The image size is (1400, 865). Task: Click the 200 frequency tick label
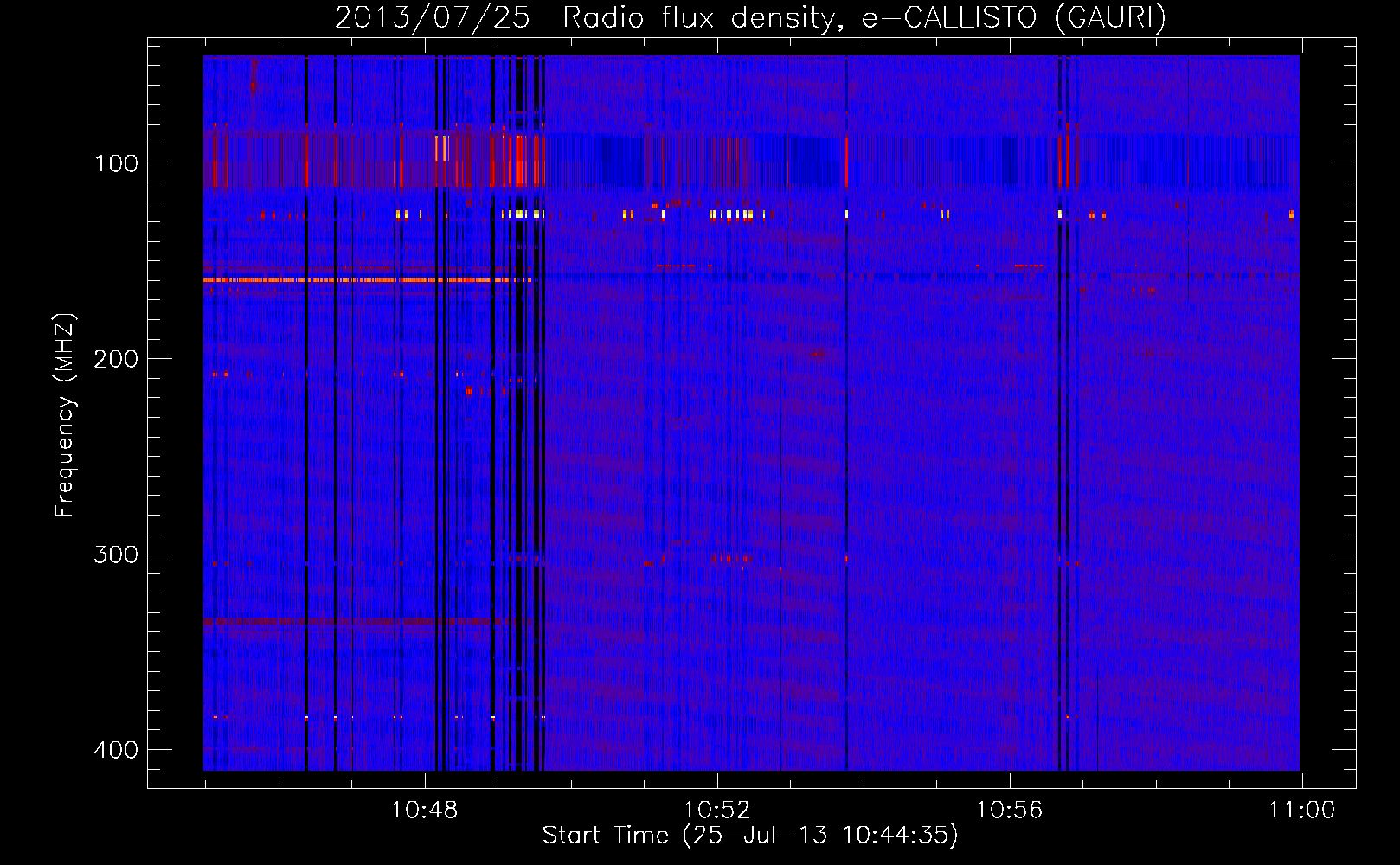click(116, 359)
